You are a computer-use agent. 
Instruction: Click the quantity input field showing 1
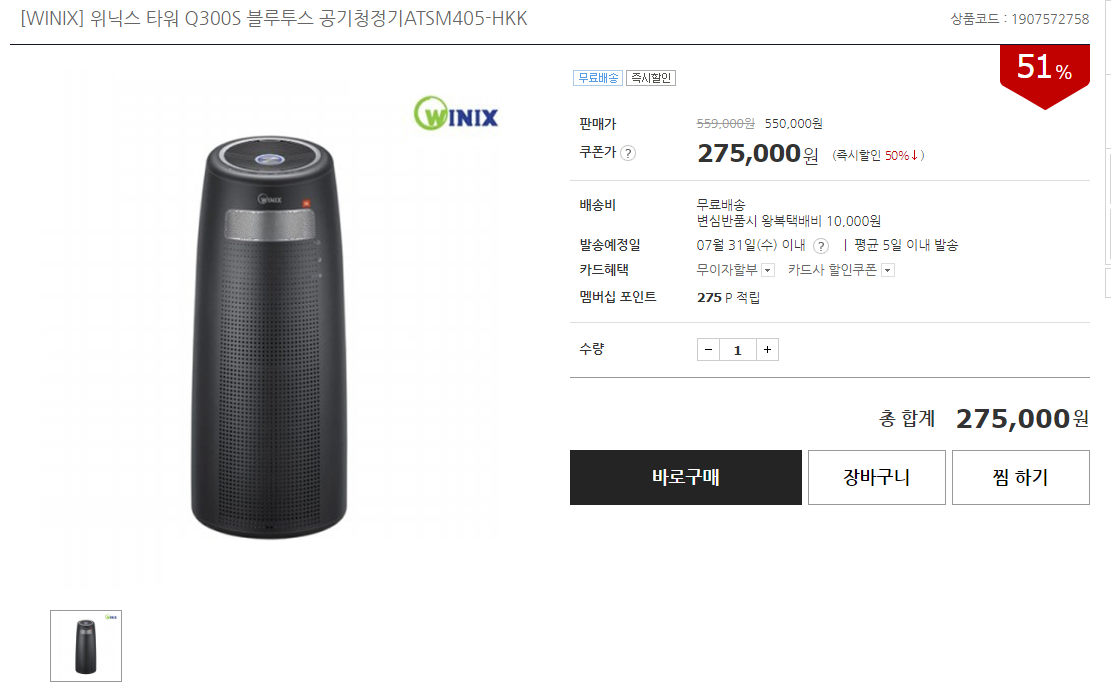click(738, 350)
